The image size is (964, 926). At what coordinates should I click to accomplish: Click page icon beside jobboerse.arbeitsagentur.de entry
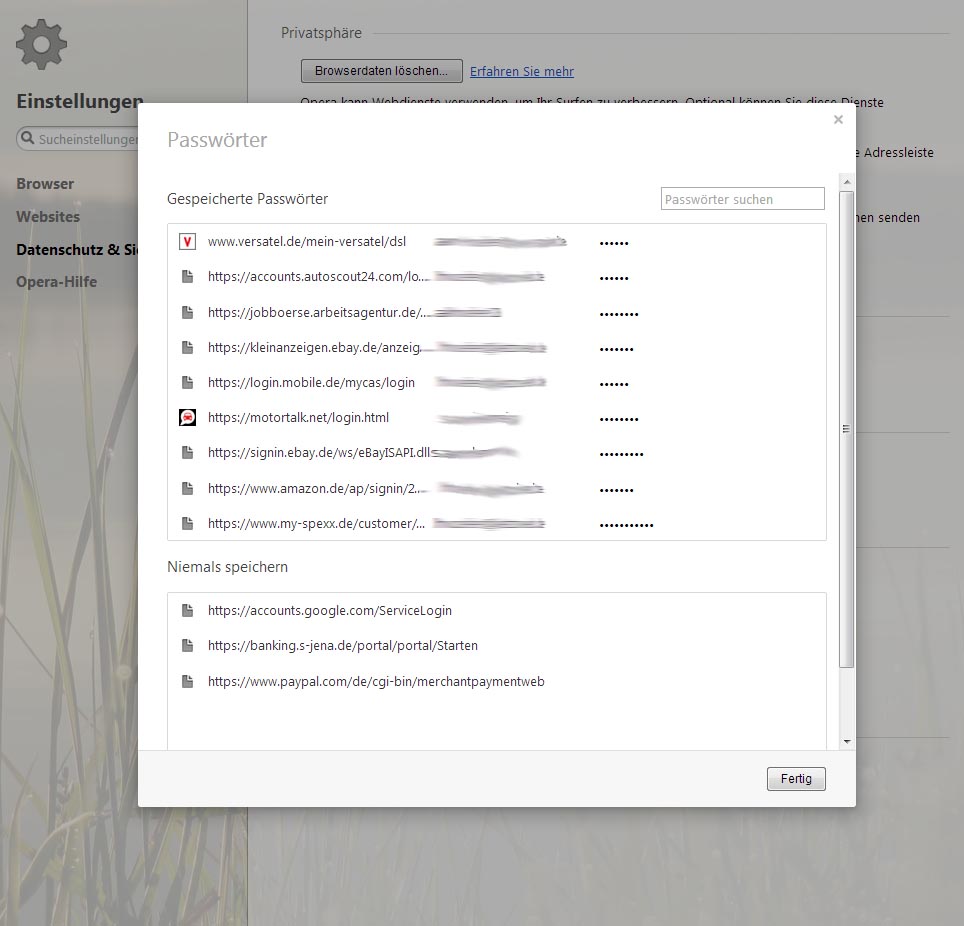pos(187,312)
